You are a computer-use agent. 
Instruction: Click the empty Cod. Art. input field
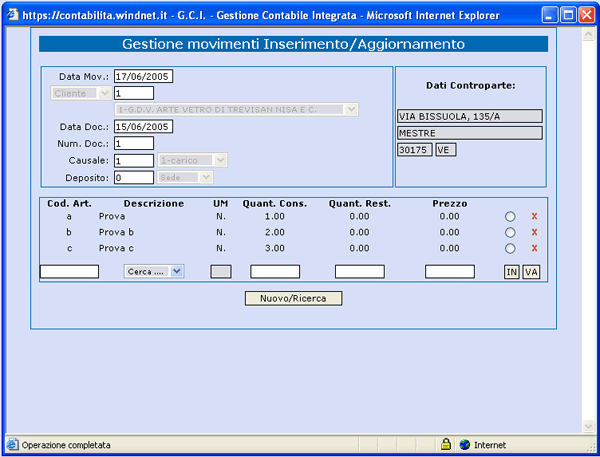click(x=69, y=272)
